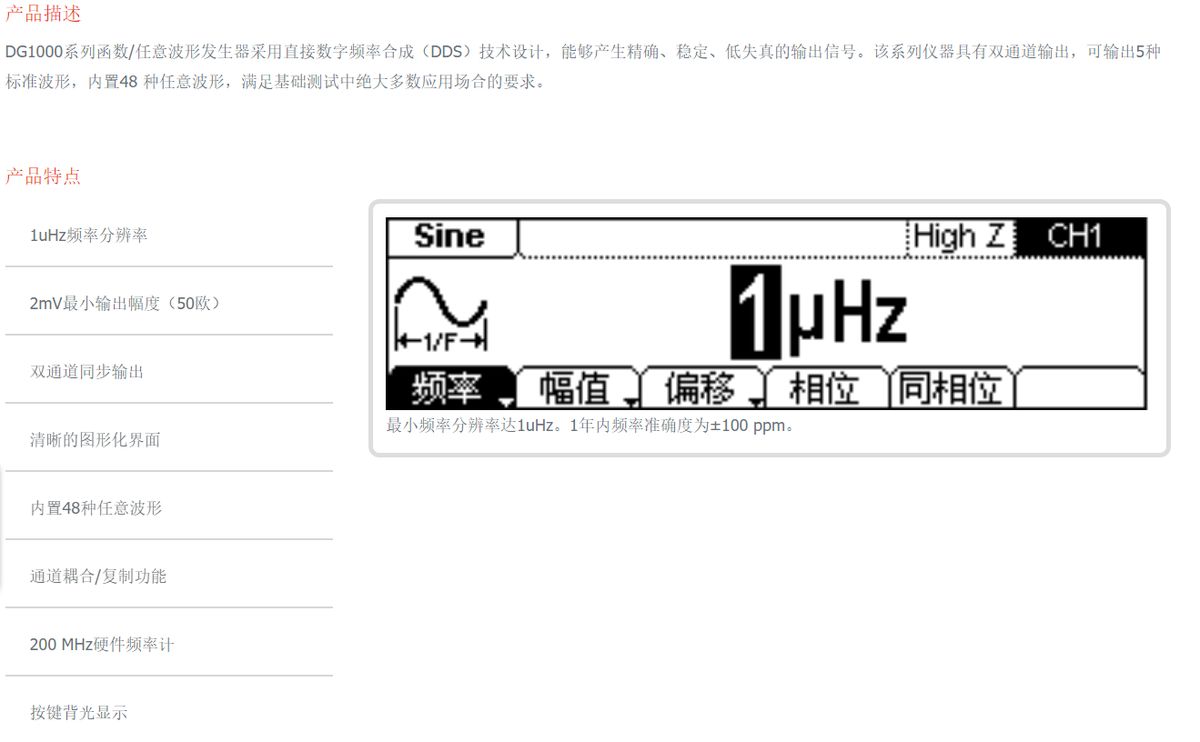1200x742 pixels.
Task: Select the 偏移 softkey on the display
Action: click(703, 388)
